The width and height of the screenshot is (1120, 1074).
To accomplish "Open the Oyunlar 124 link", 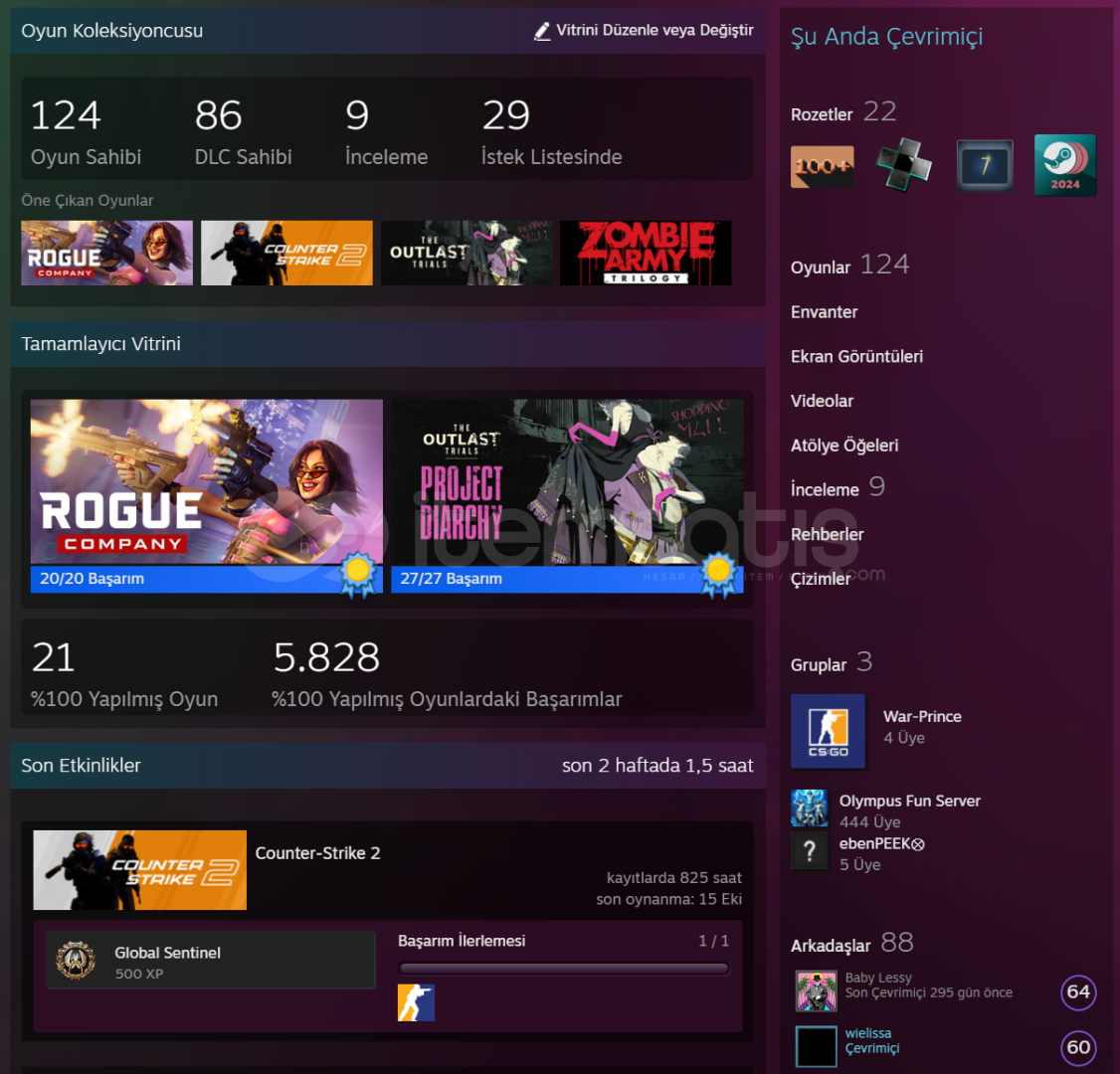I will coord(850,266).
